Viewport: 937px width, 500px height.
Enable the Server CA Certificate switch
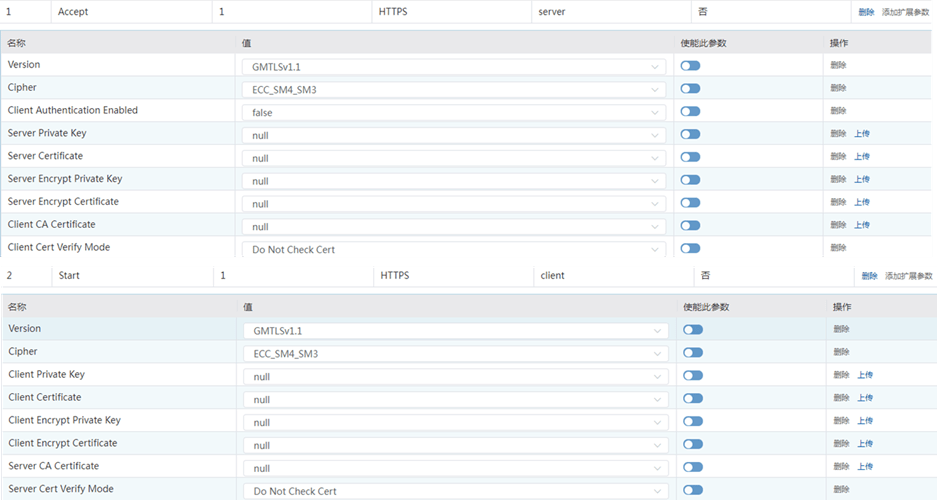click(693, 467)
